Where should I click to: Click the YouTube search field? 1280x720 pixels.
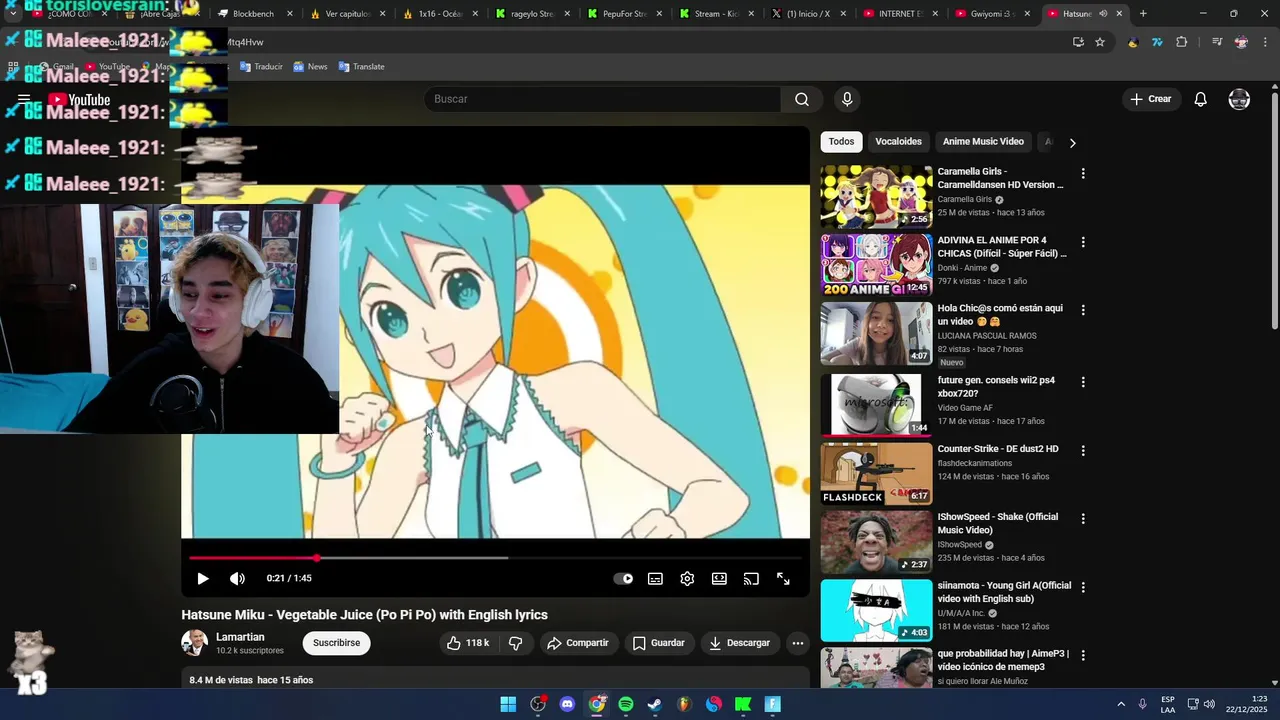point(602,99)
